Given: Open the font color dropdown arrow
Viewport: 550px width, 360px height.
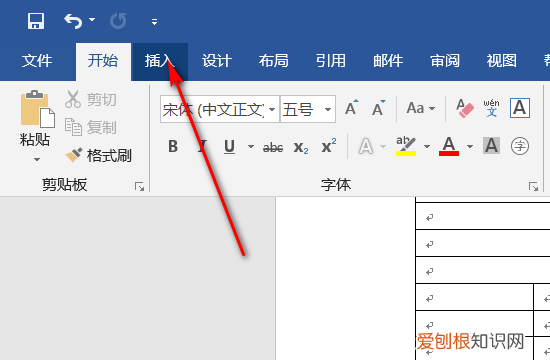Looking at the screenshot, I should [470, 146].
